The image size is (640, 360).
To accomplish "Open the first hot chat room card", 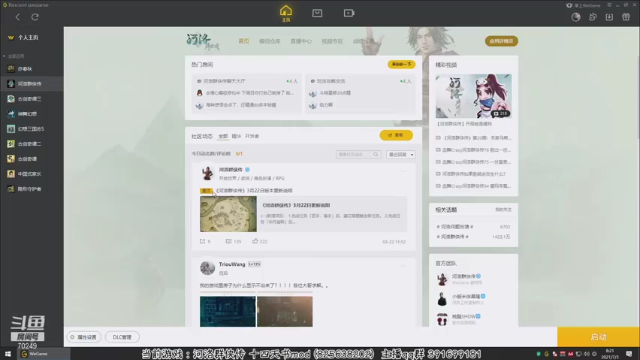I will point(247,93).
